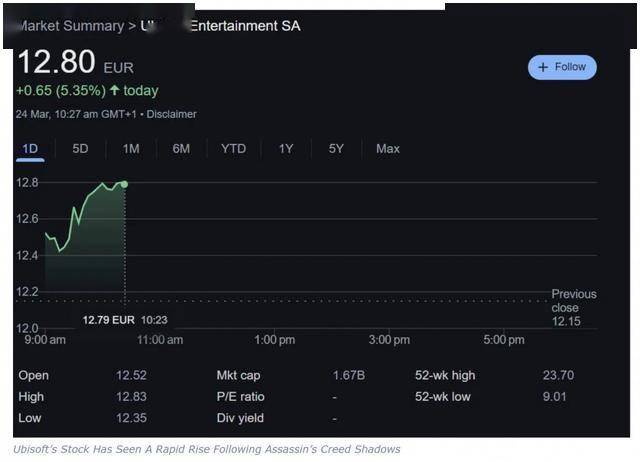The image size is (640, 462).
Task: Click the 12.4 y-axis label
Action: click(27, 255)
